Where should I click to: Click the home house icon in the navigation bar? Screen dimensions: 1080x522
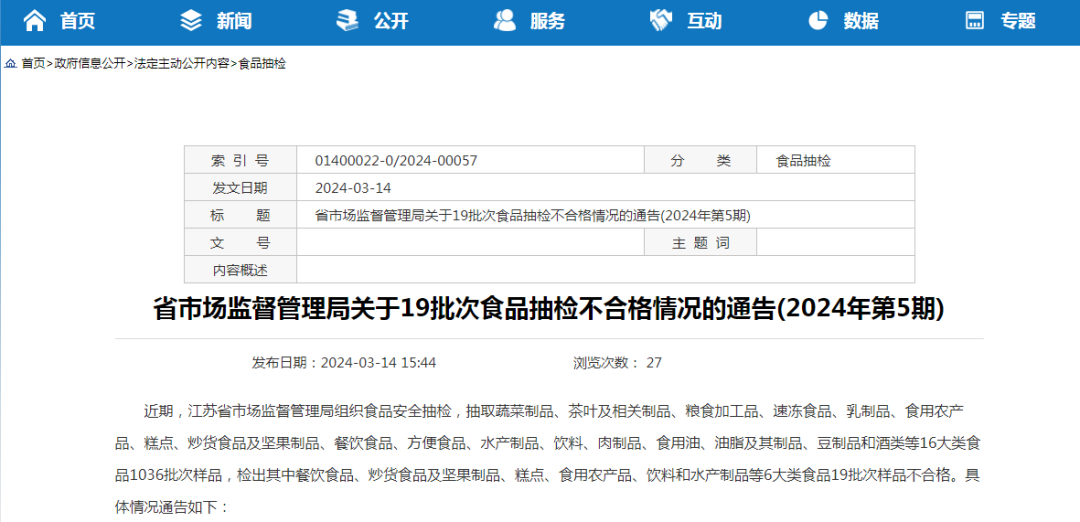click(34, 21)
